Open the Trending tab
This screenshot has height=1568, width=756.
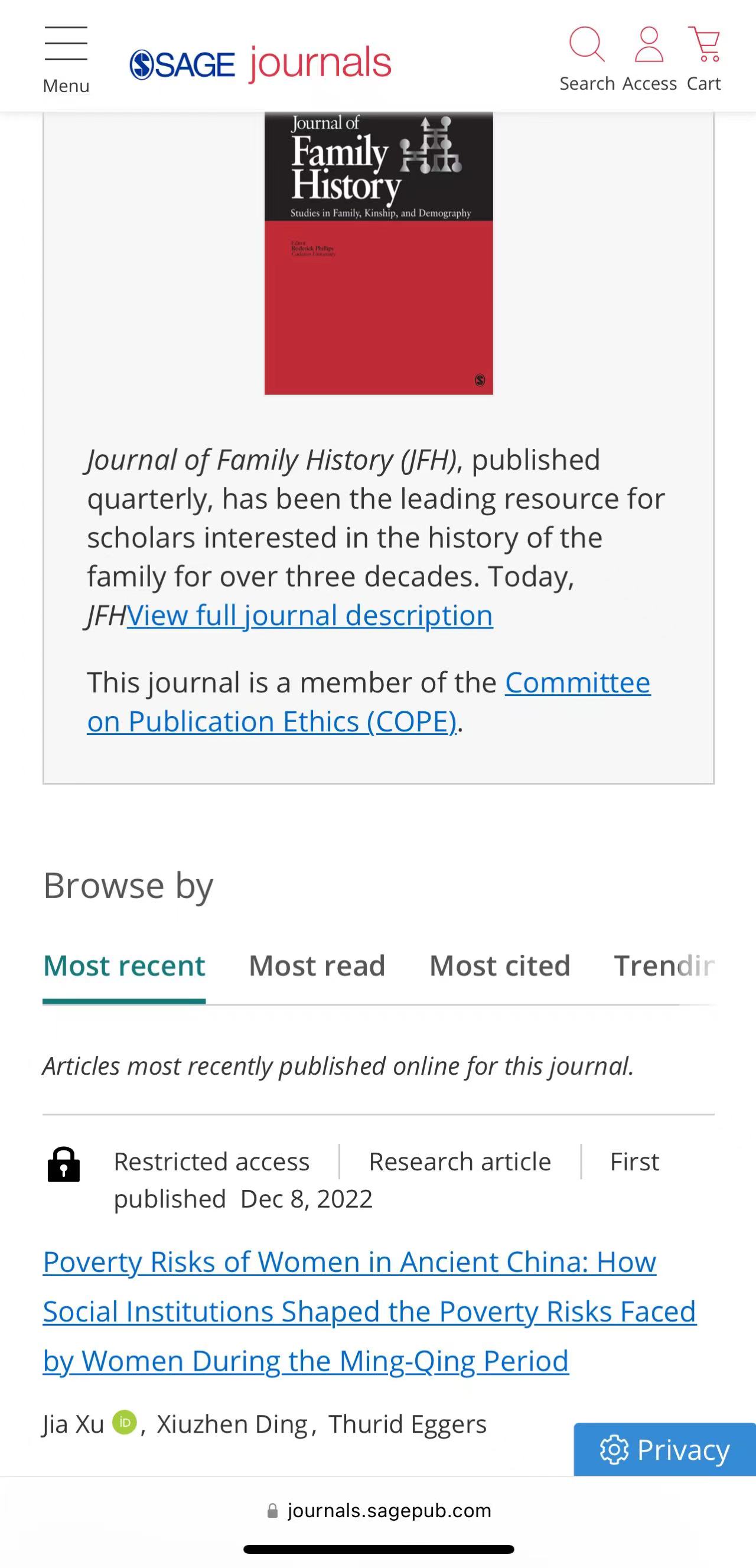tap(663, 965)
